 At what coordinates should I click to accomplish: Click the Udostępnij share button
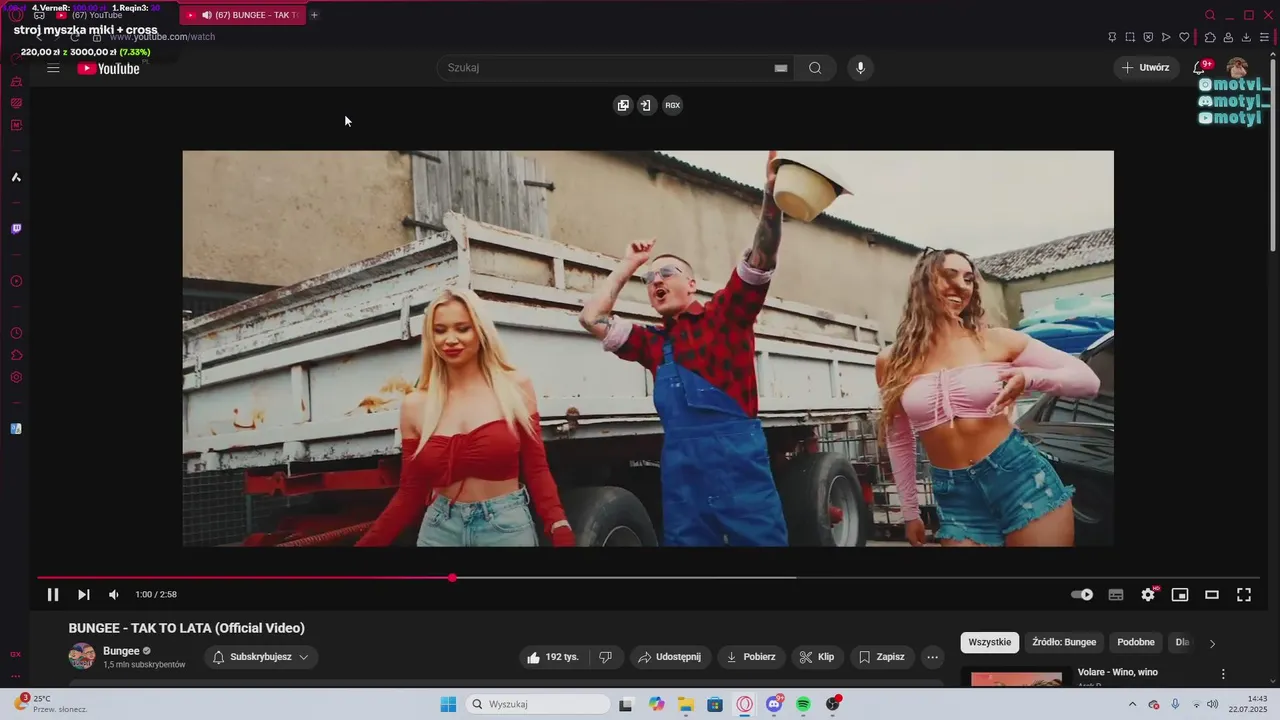tap(670, 657)
